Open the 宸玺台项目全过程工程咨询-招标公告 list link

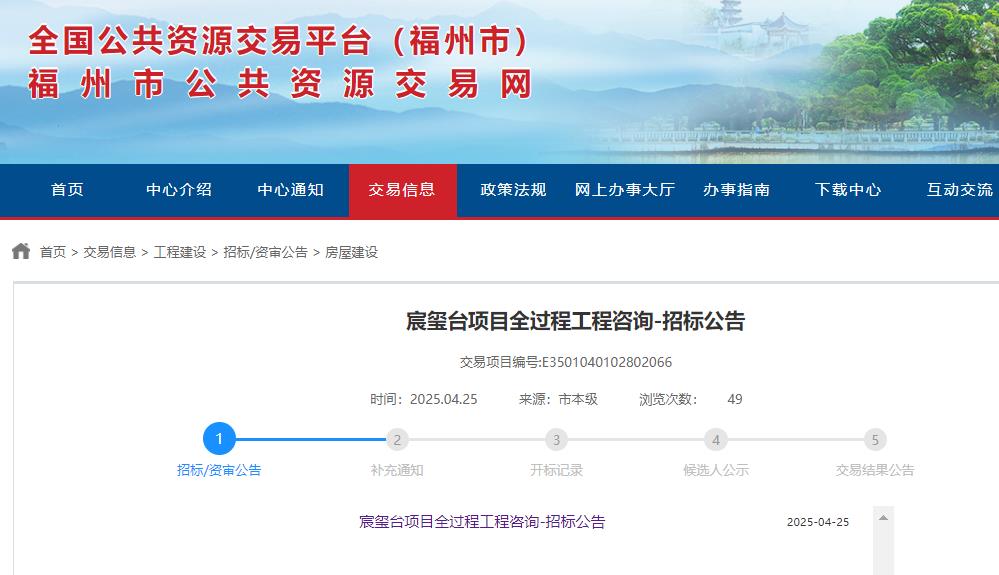pyautogui.click(x=482, y=522)
